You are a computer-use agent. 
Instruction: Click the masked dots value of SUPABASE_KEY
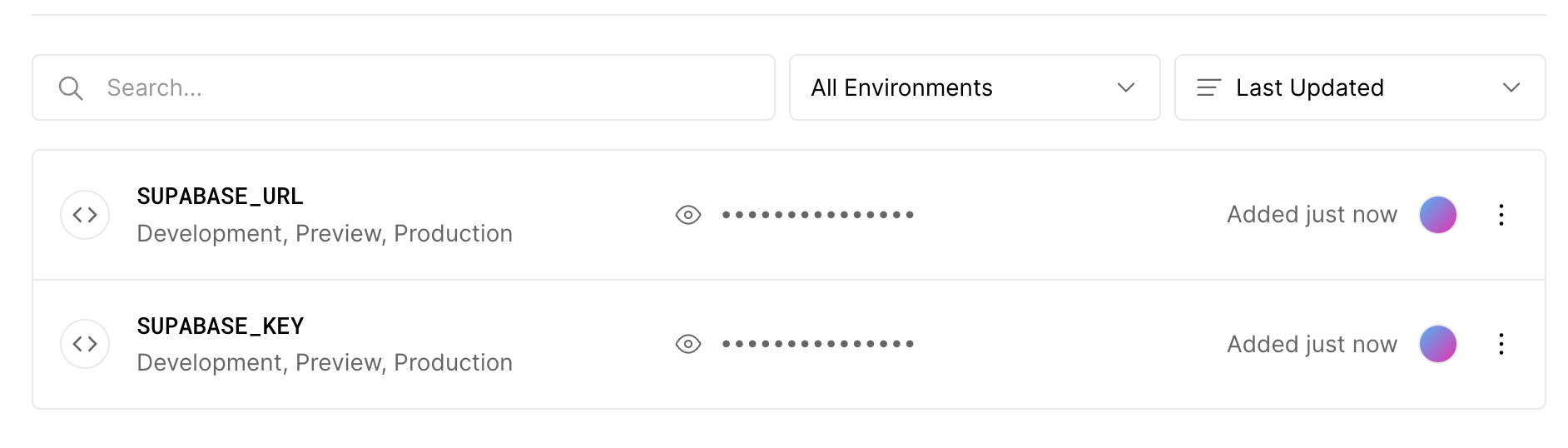[818, 344]
